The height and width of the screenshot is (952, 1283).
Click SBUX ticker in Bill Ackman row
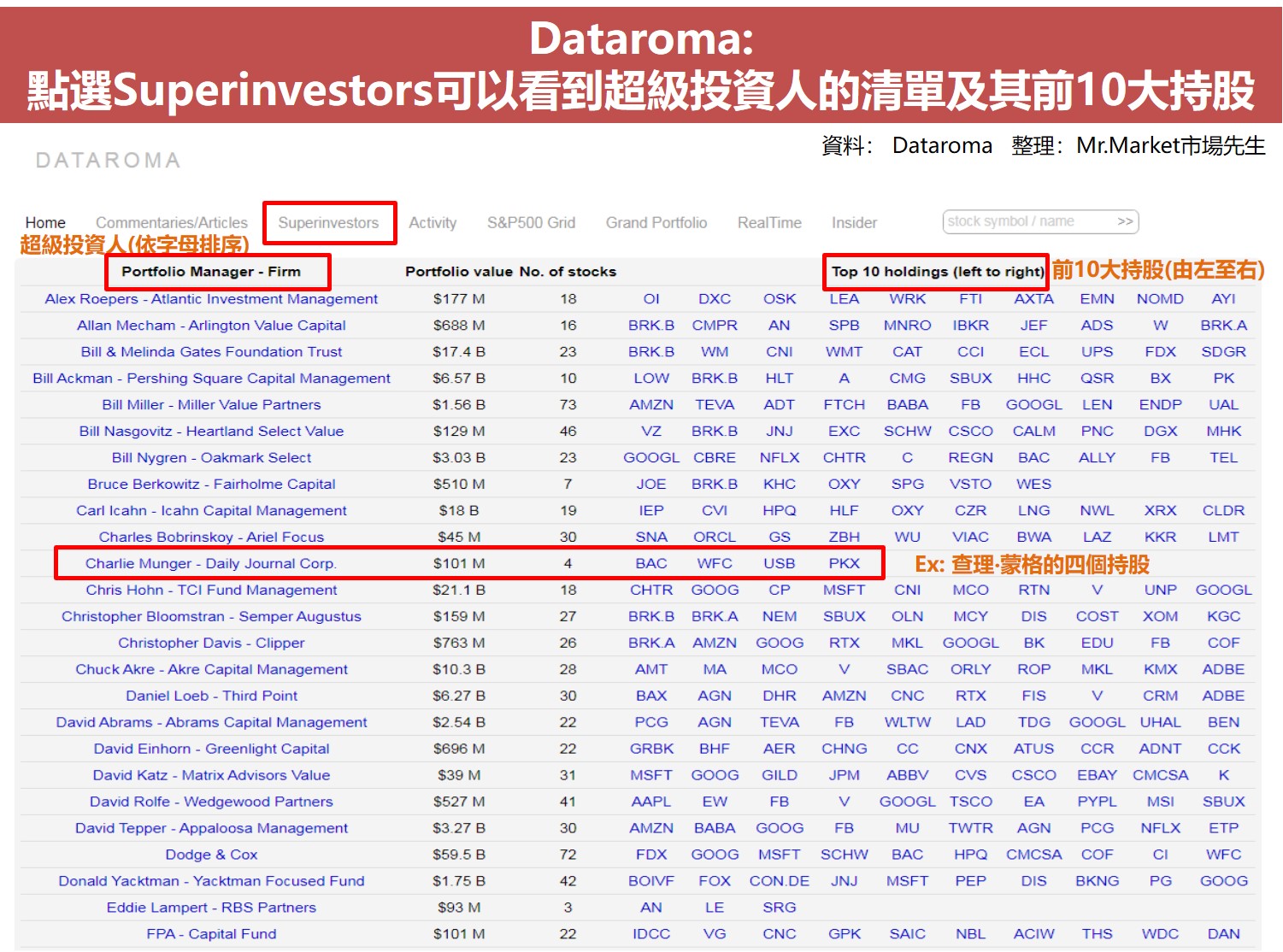[971, 378]
